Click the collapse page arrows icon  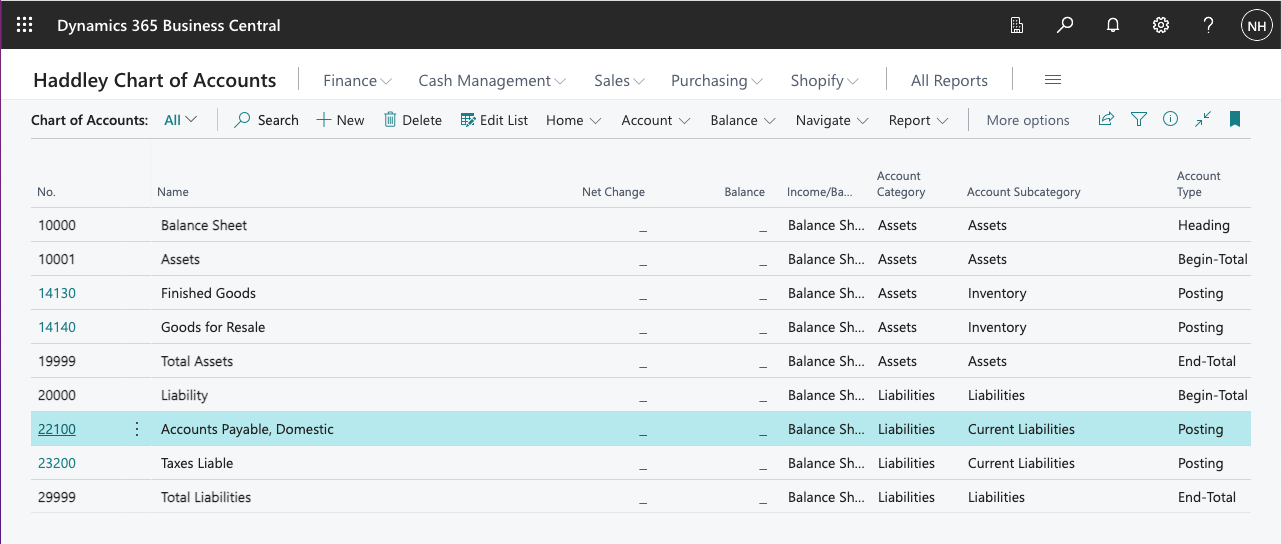tap(1203, 119)
